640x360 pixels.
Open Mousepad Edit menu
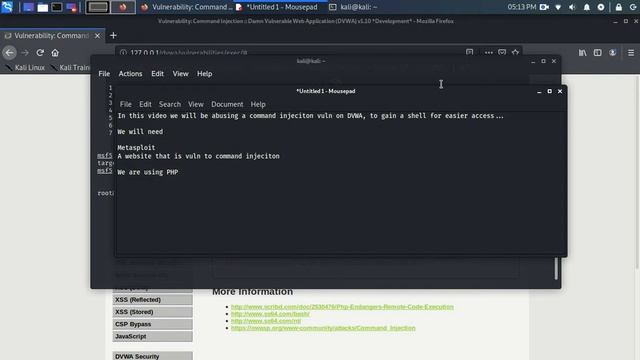point(145,104)
